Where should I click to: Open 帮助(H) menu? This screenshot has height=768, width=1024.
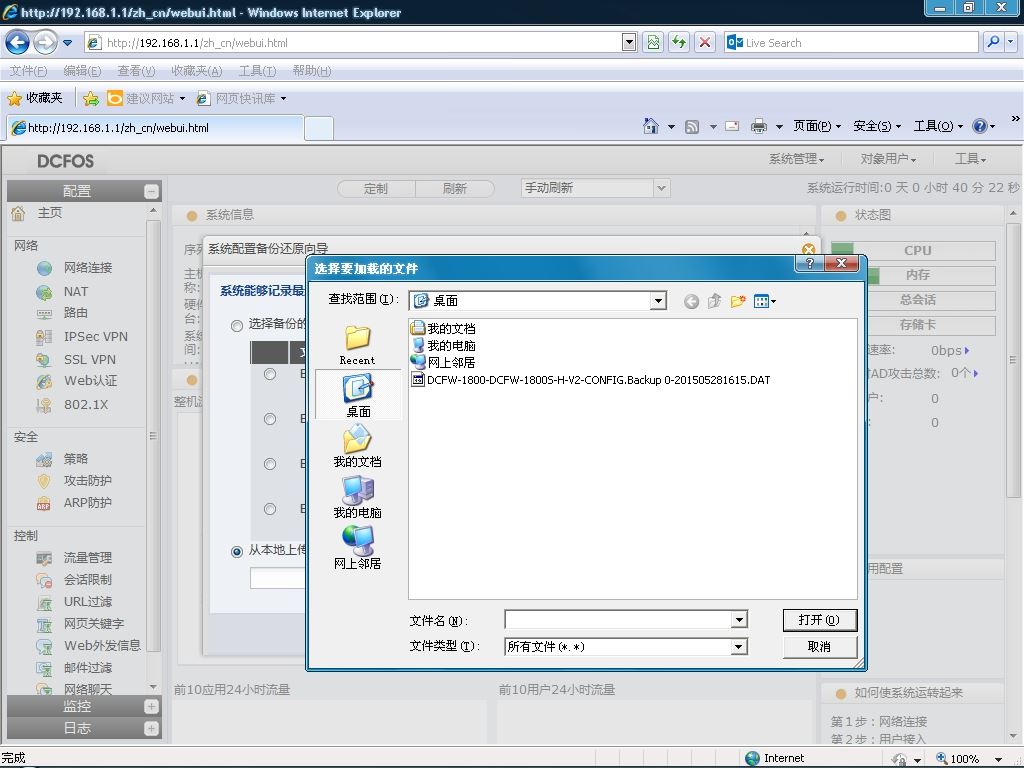[312, 71]
